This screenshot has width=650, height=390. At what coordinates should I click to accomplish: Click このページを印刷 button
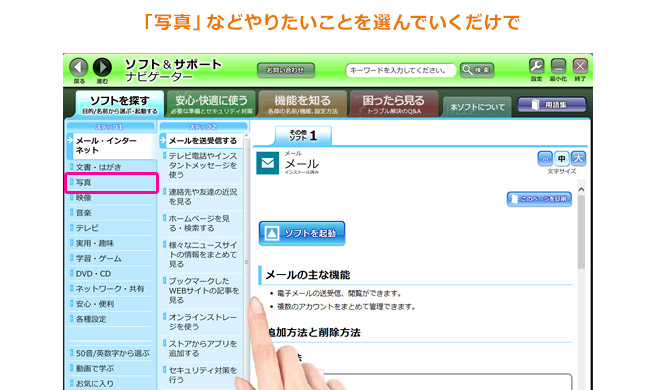pyautogui.click(x=539, y=199)
